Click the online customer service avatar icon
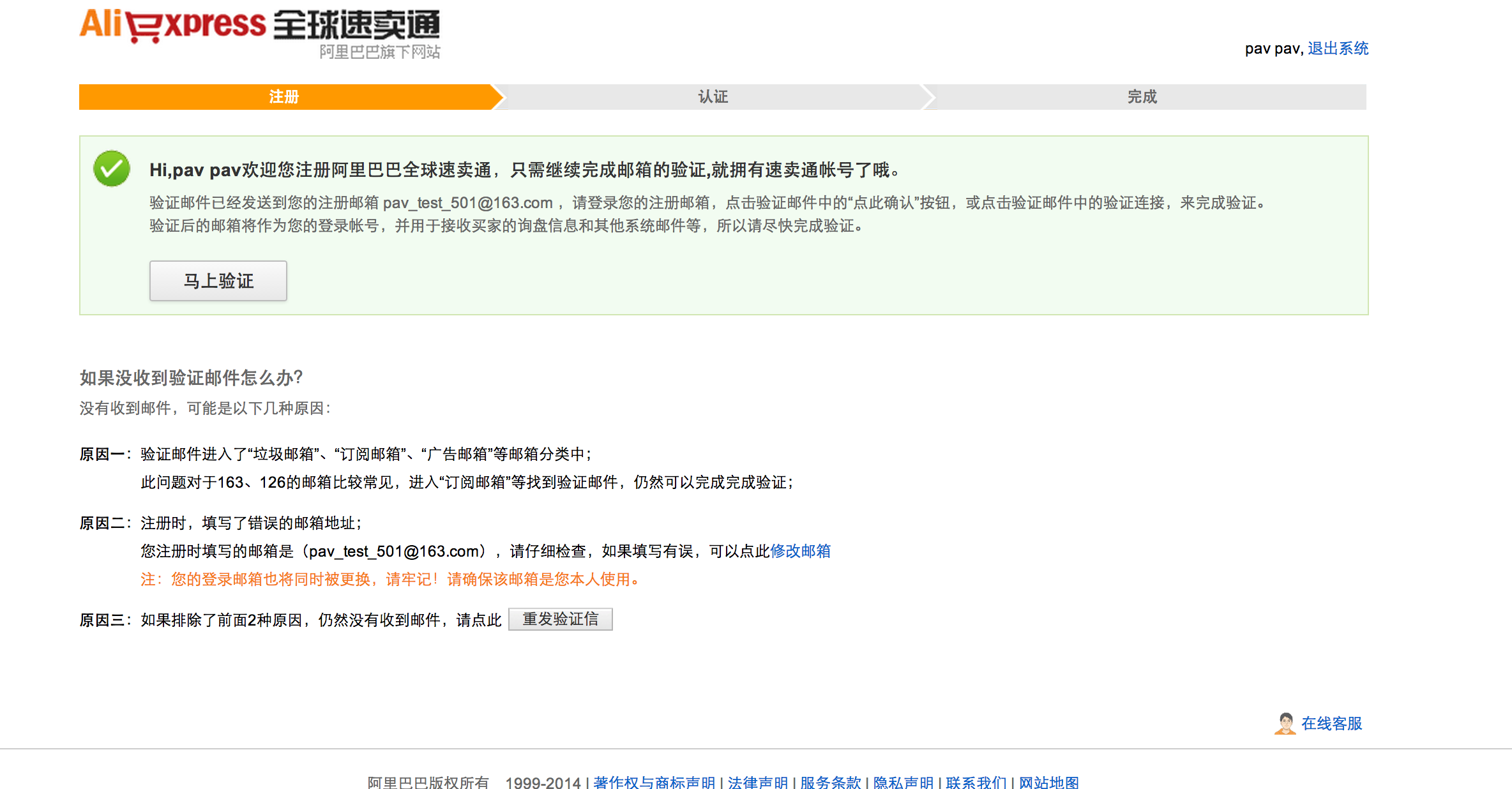The height and width of the screenshot is (789, 1512). click(1285, 723)
